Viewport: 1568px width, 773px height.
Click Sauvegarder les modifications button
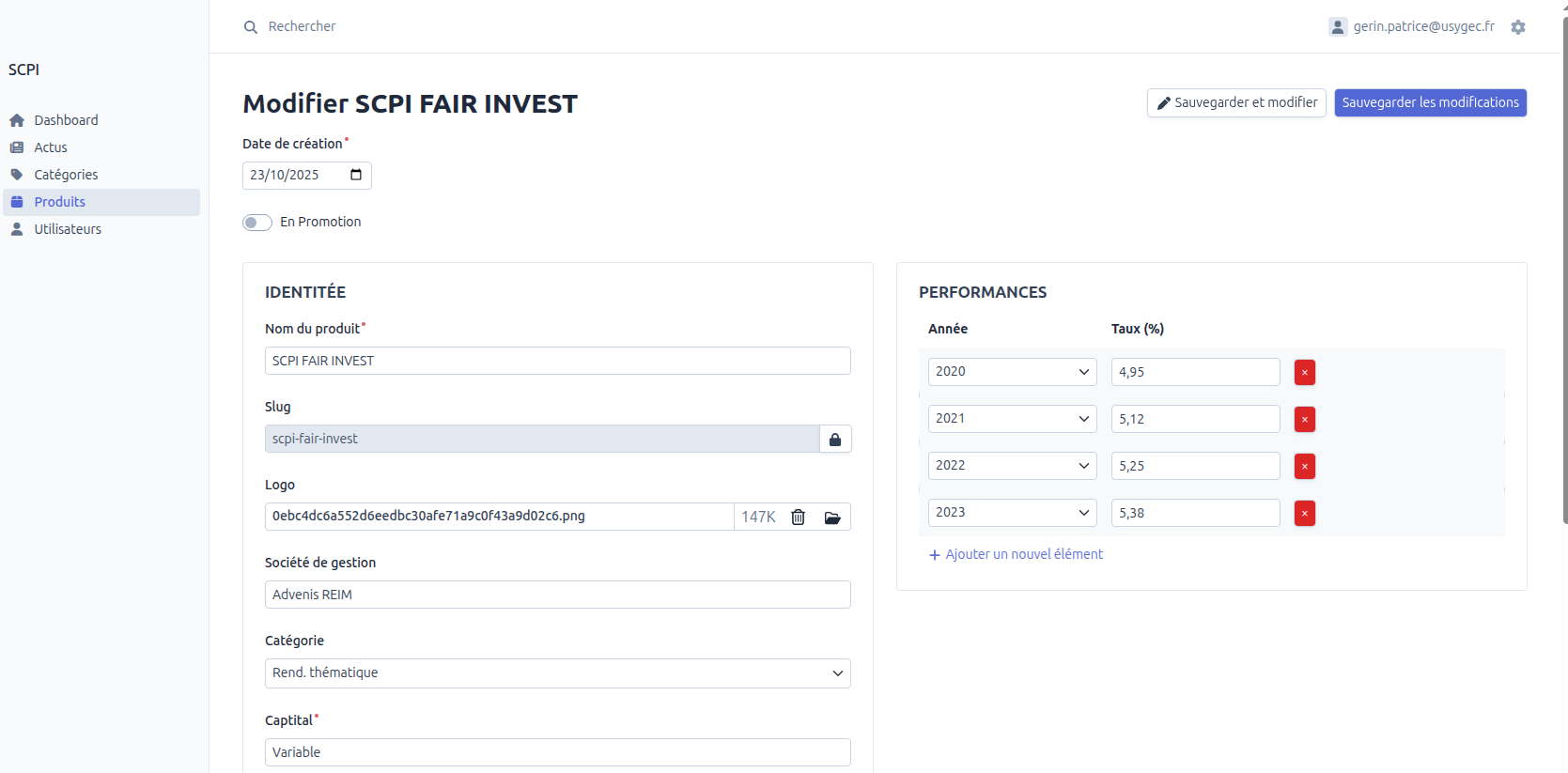[x=1430, y=103]
